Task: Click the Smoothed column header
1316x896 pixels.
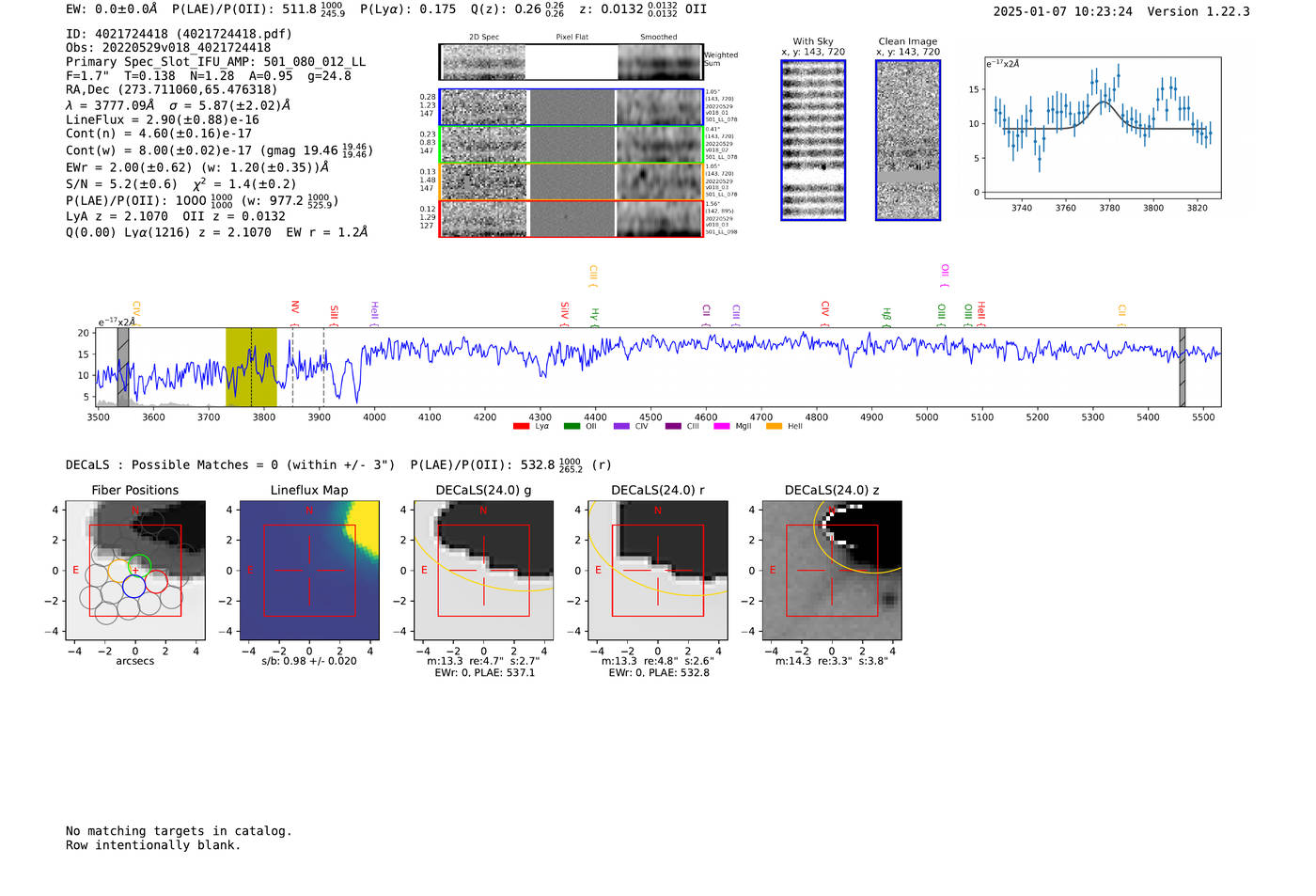Action: [x=659, y=38]
